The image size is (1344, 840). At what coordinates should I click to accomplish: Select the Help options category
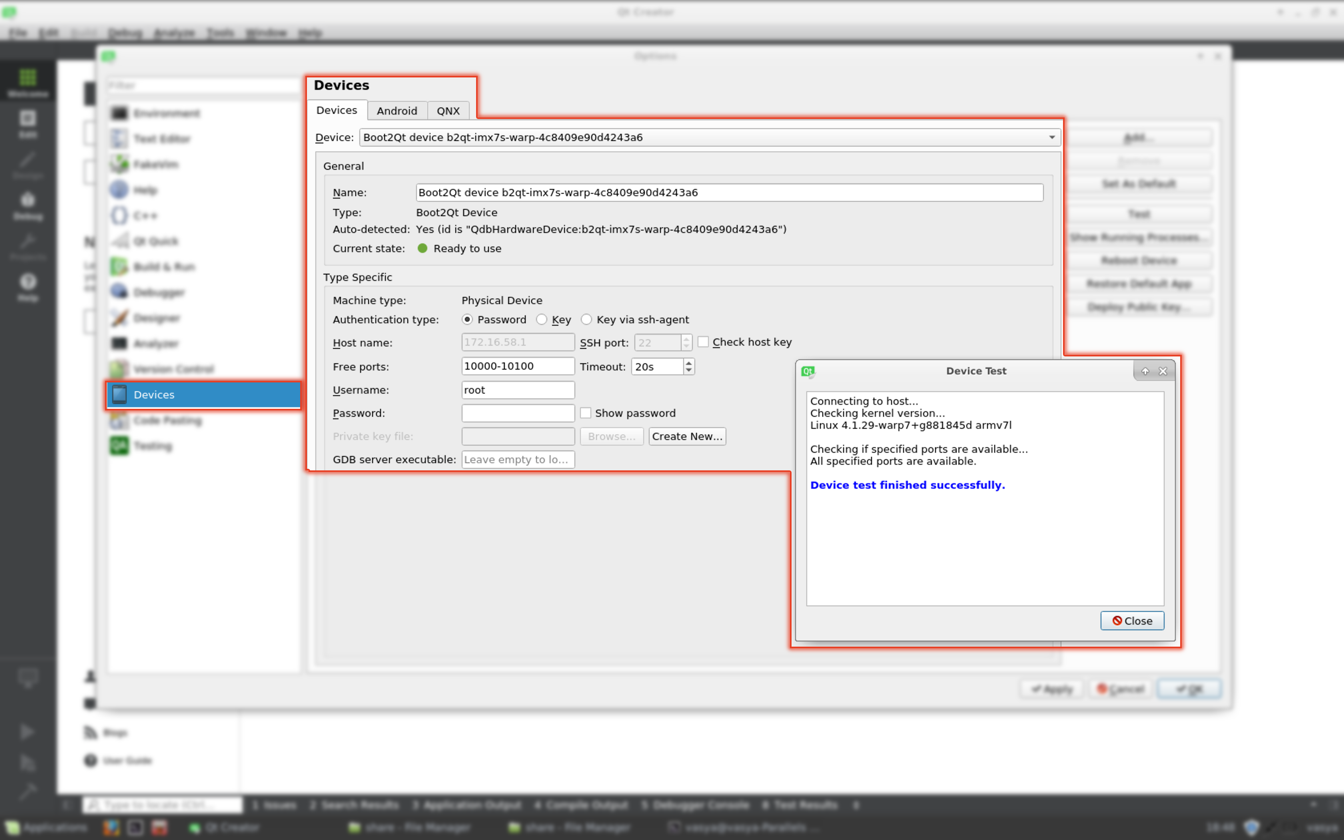[x=204, y=190]
